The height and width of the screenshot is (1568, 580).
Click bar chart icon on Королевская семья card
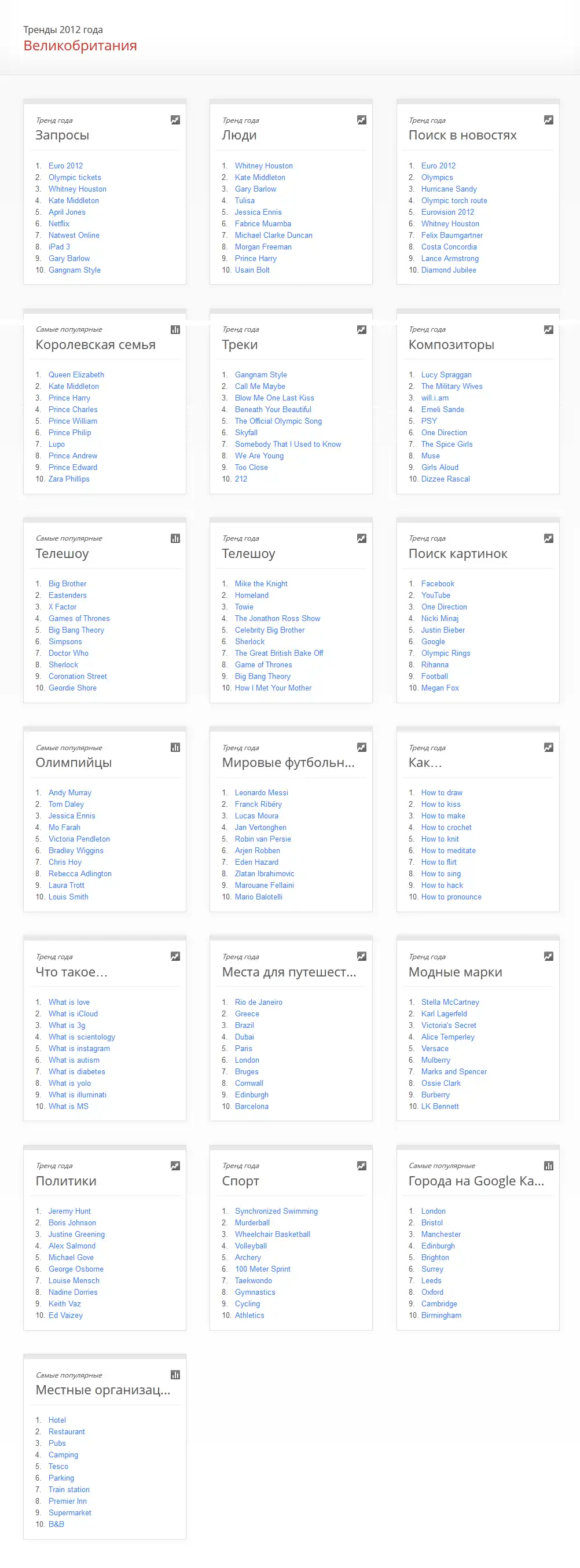tap(175, 329)
